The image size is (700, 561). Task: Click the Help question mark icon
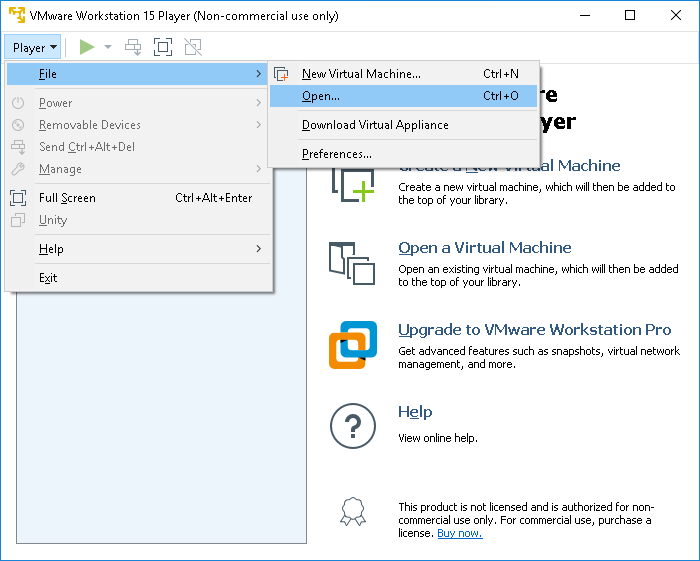click(x=353, y=426)
